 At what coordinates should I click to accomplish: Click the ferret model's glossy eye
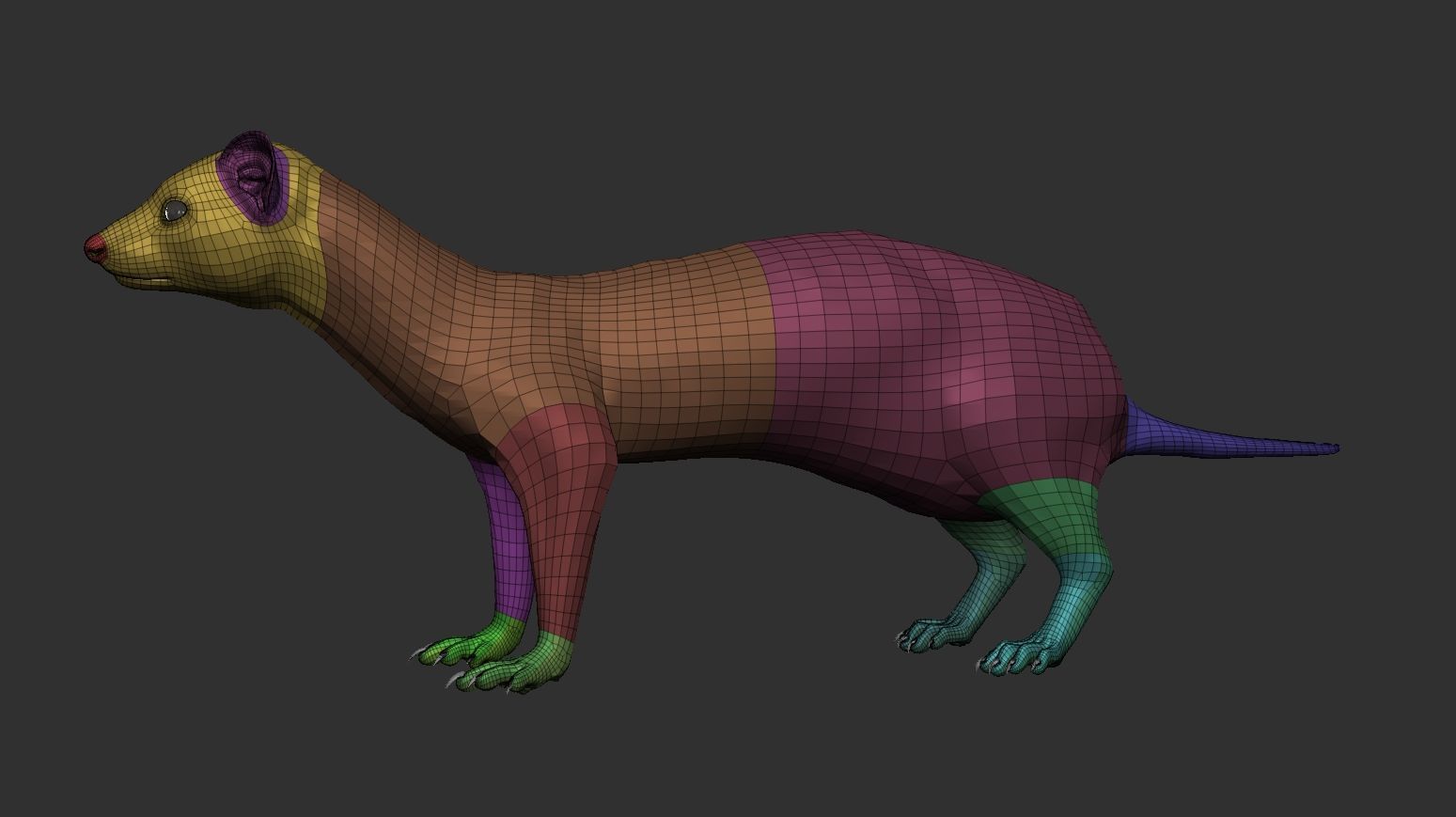173,212
